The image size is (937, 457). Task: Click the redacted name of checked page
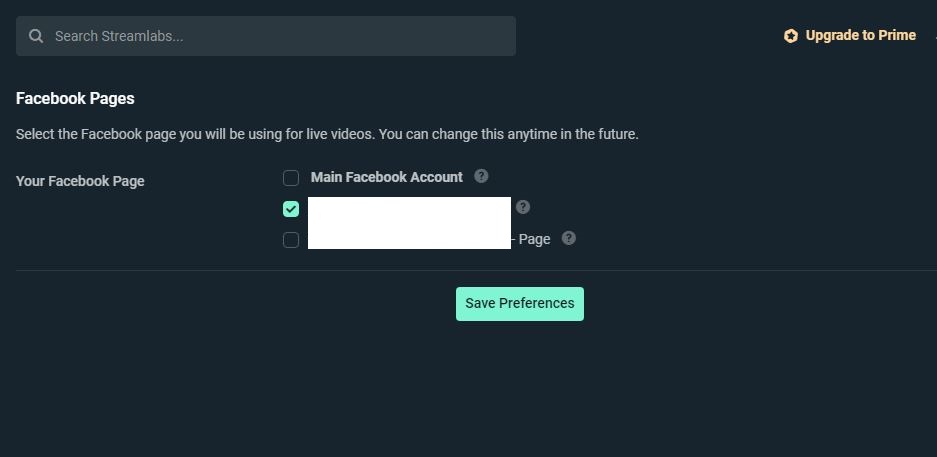pyautogui.click(x=409, y=209)
